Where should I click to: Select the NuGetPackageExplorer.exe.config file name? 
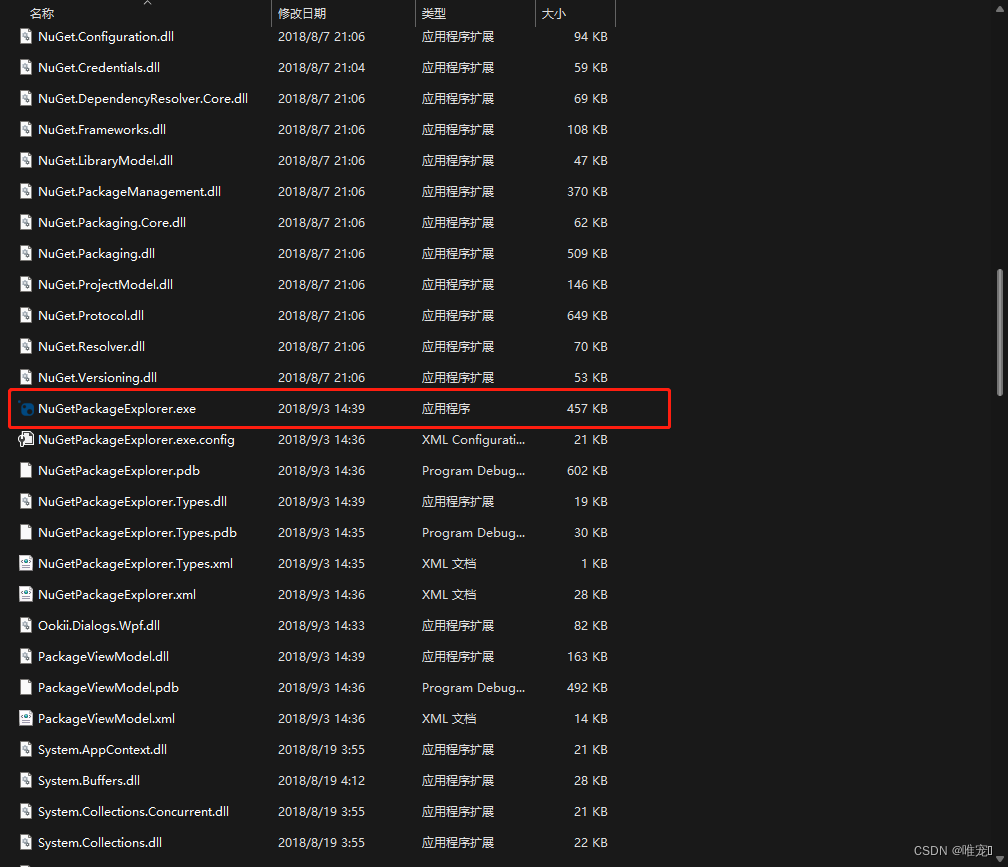click(x=136, y=440)
